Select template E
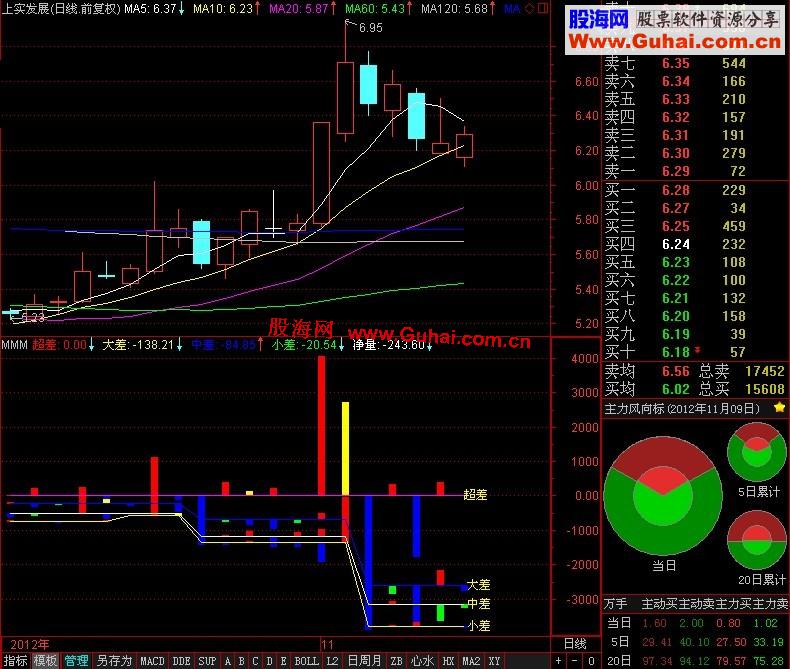The image size is (790, 669). 283,661
